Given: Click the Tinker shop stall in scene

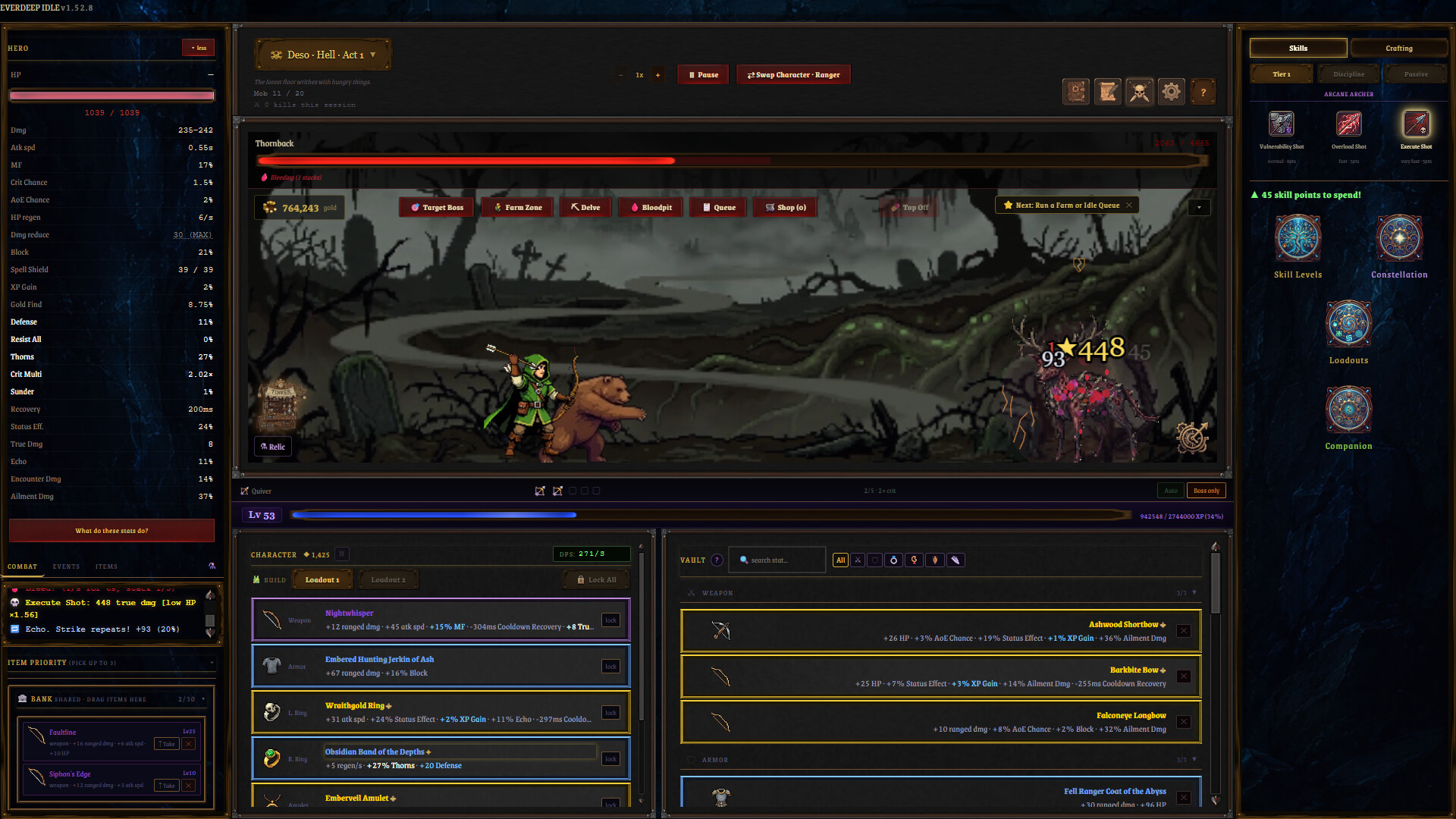Looking at the screenshot, I should [281, 405].
